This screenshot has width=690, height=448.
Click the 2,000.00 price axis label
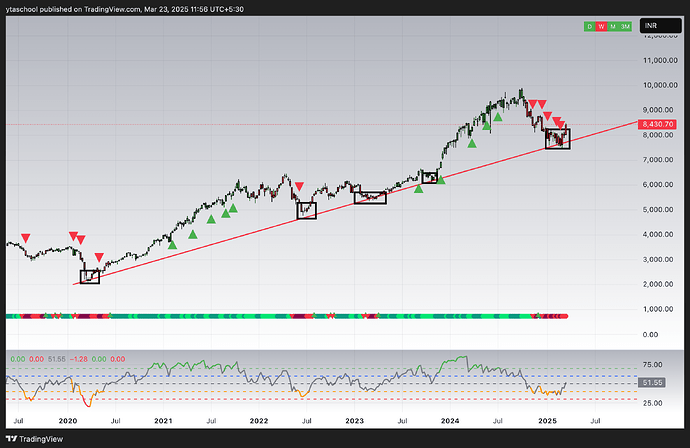pyautogui.click(x=658, y=284)
